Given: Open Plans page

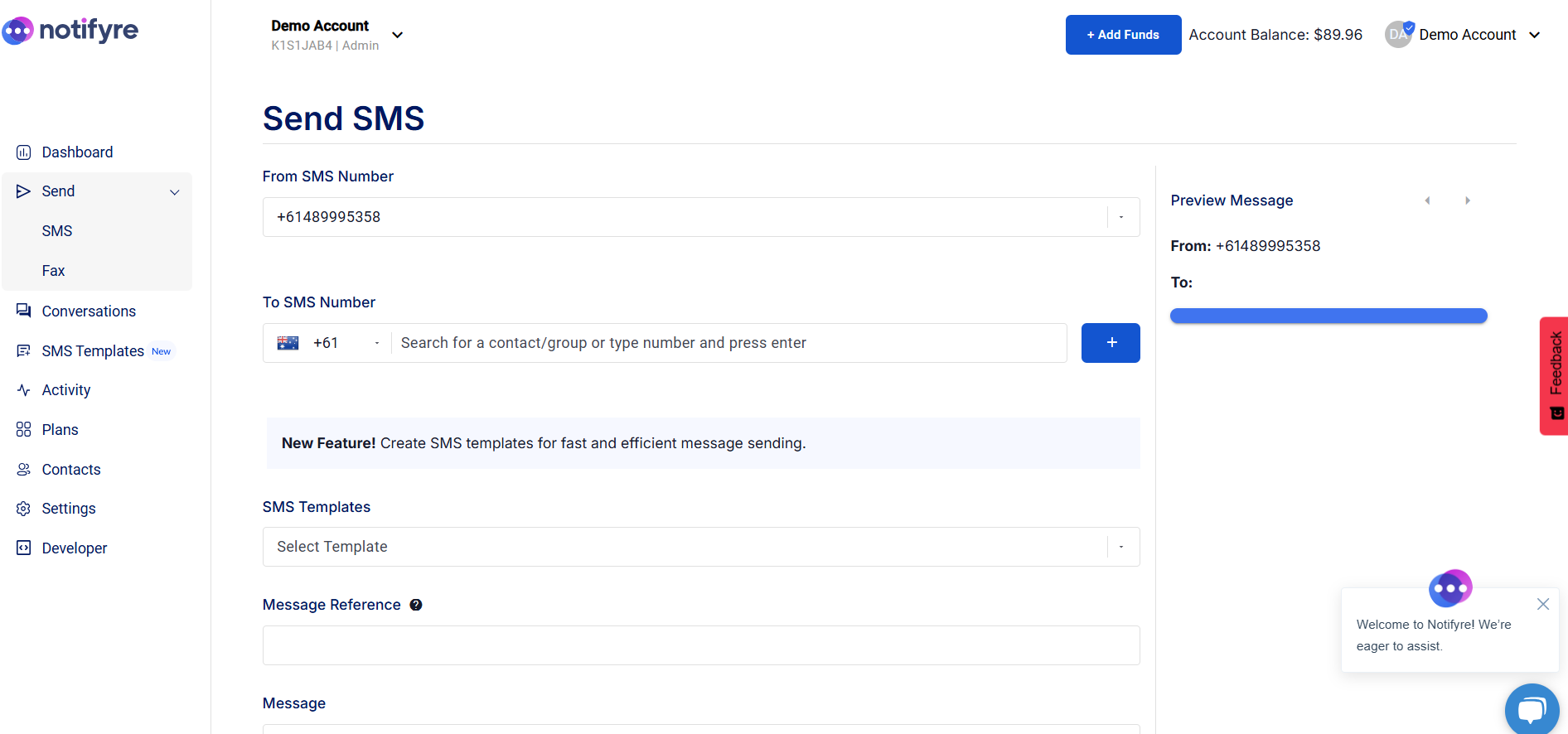Looking at the screenshot, I should pos(60,430).
